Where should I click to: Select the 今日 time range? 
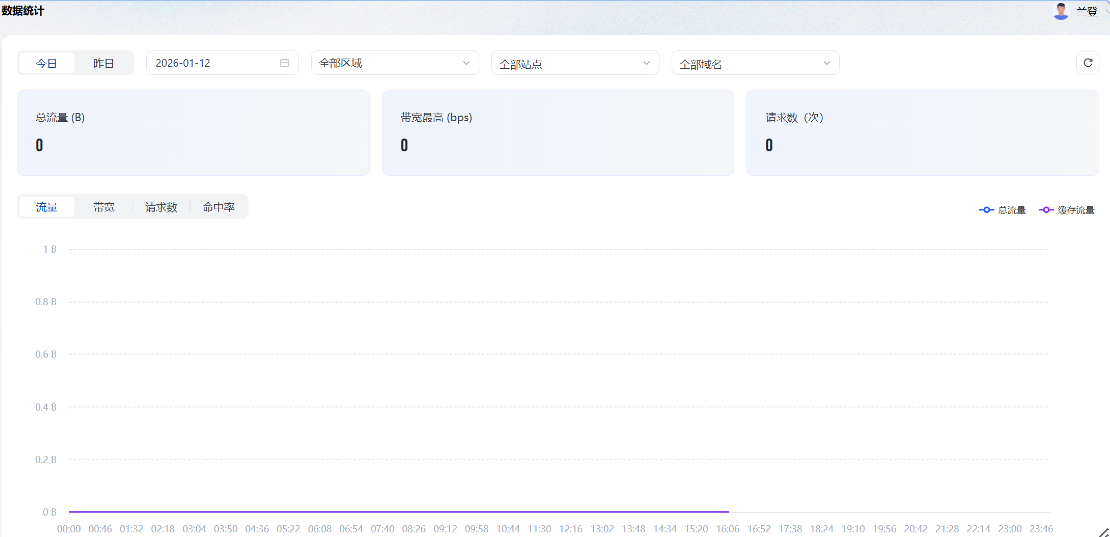coord(47,63)
